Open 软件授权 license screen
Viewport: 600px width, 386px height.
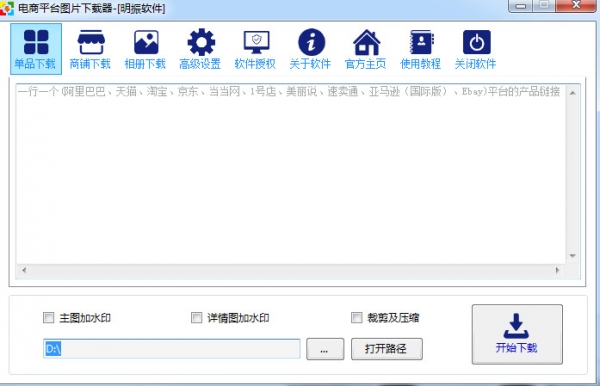point(256,49)
